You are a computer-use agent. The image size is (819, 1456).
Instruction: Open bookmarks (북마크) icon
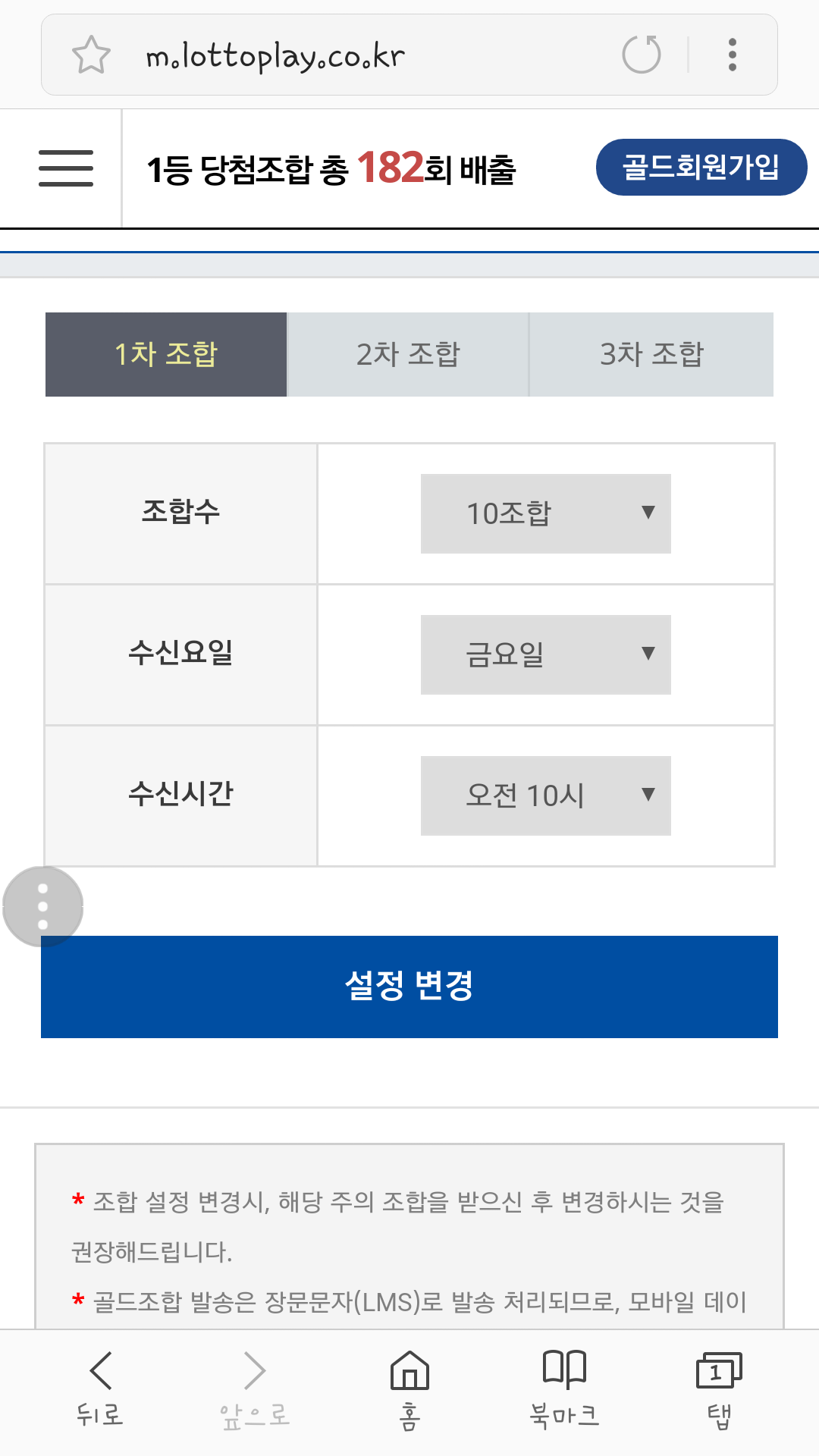(564, 1388)
